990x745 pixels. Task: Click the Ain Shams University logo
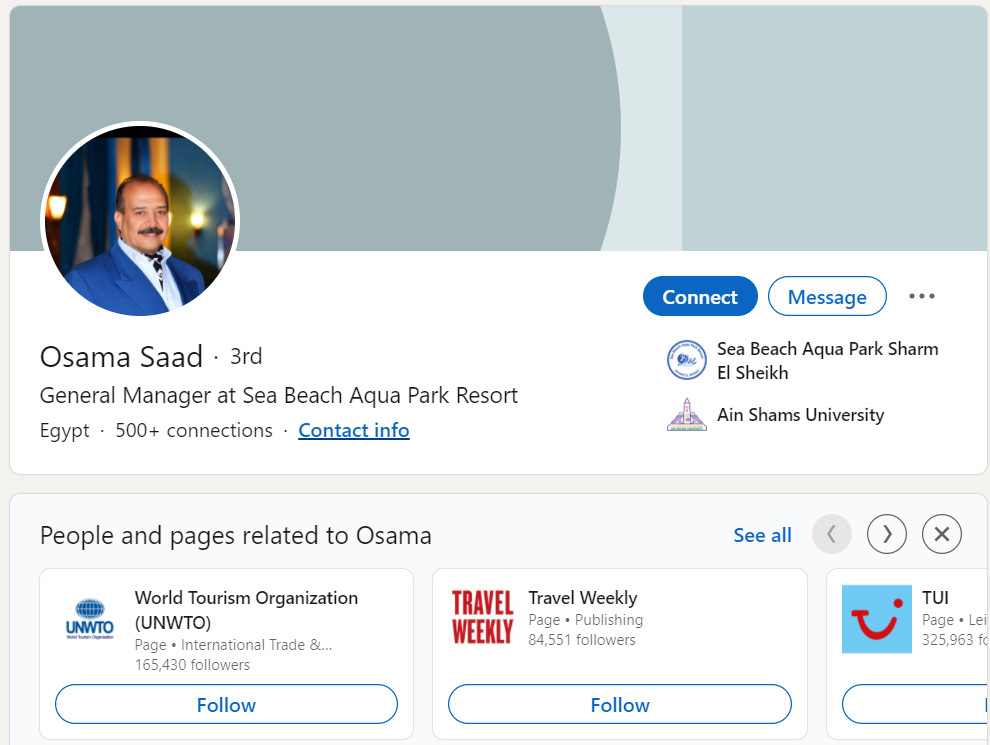[x=687, y=415]
